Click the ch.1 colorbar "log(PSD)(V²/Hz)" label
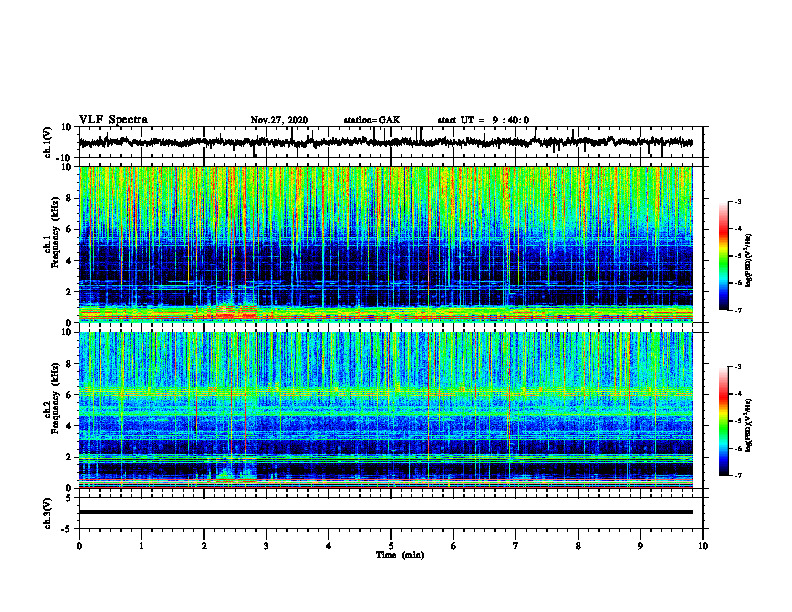Image resolution: width=792 pixels, height=612 pixels. [749, 261]
